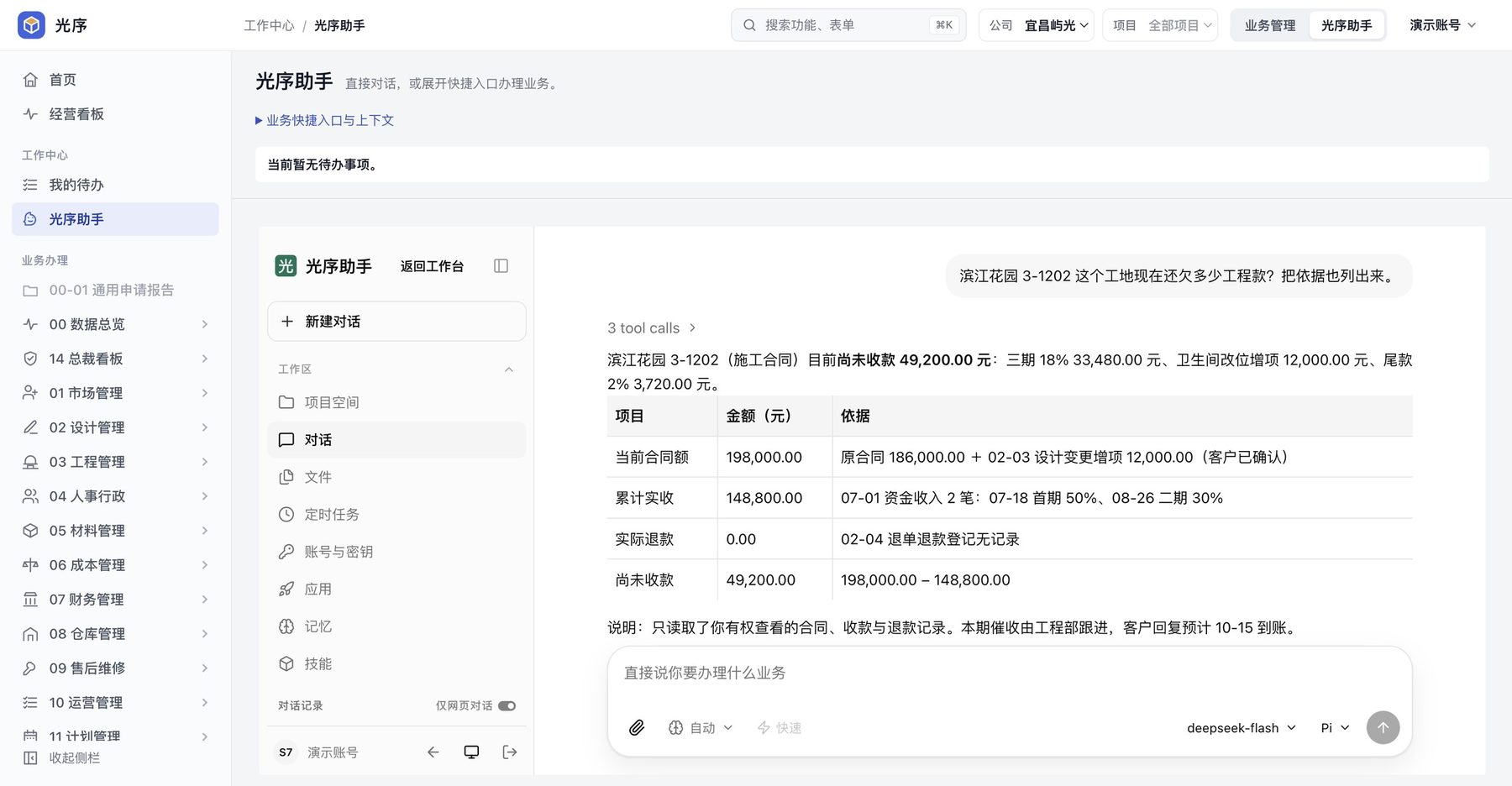Open 项目空间 folder item
This screenshot has height=786, width=1512.
tap(396, 402)
